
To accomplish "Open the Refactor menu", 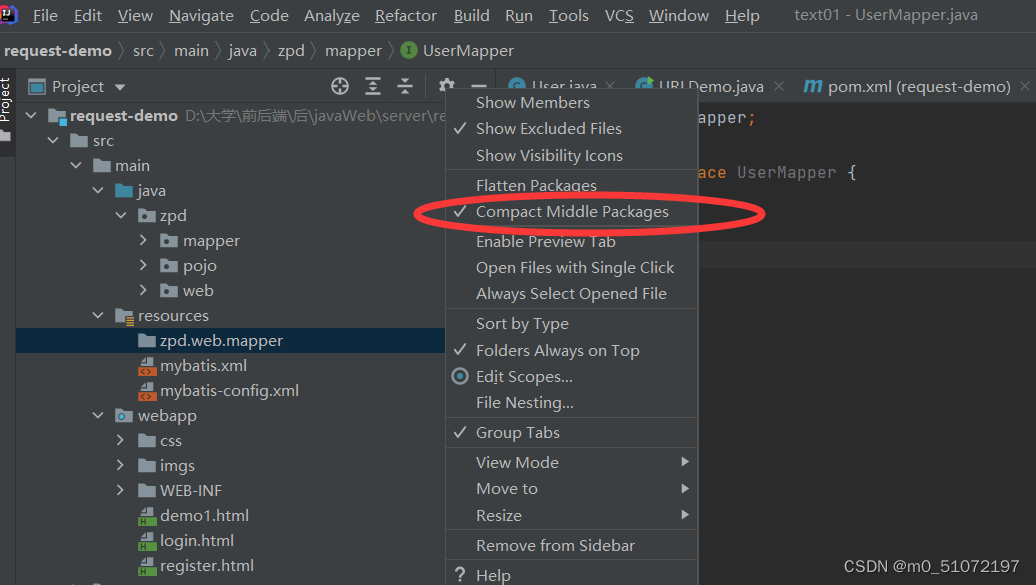I will pyautogui.click(x=406, y=15).
